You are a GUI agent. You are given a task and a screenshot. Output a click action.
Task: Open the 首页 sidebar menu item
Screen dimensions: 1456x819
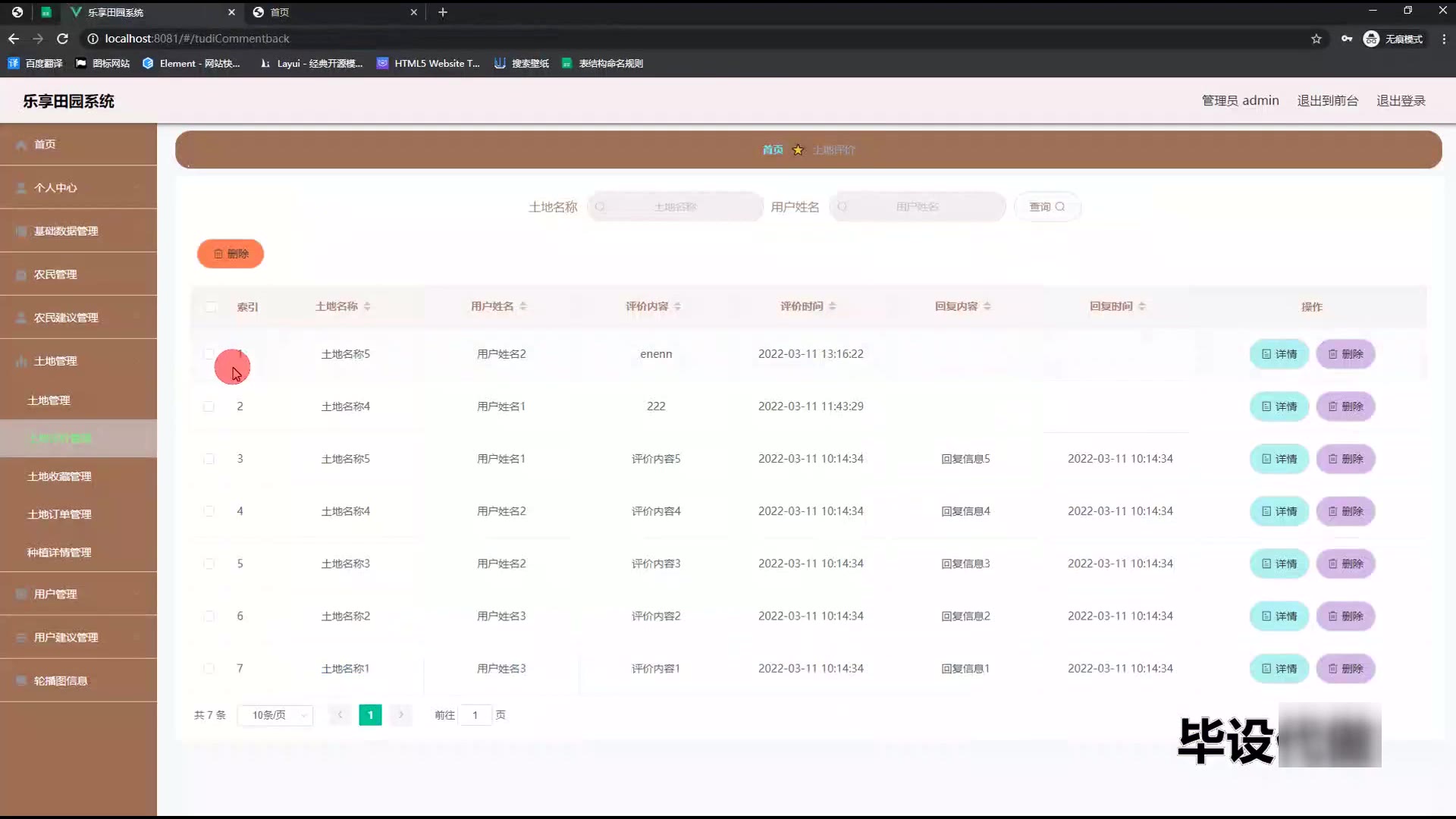tap(78, 144)
